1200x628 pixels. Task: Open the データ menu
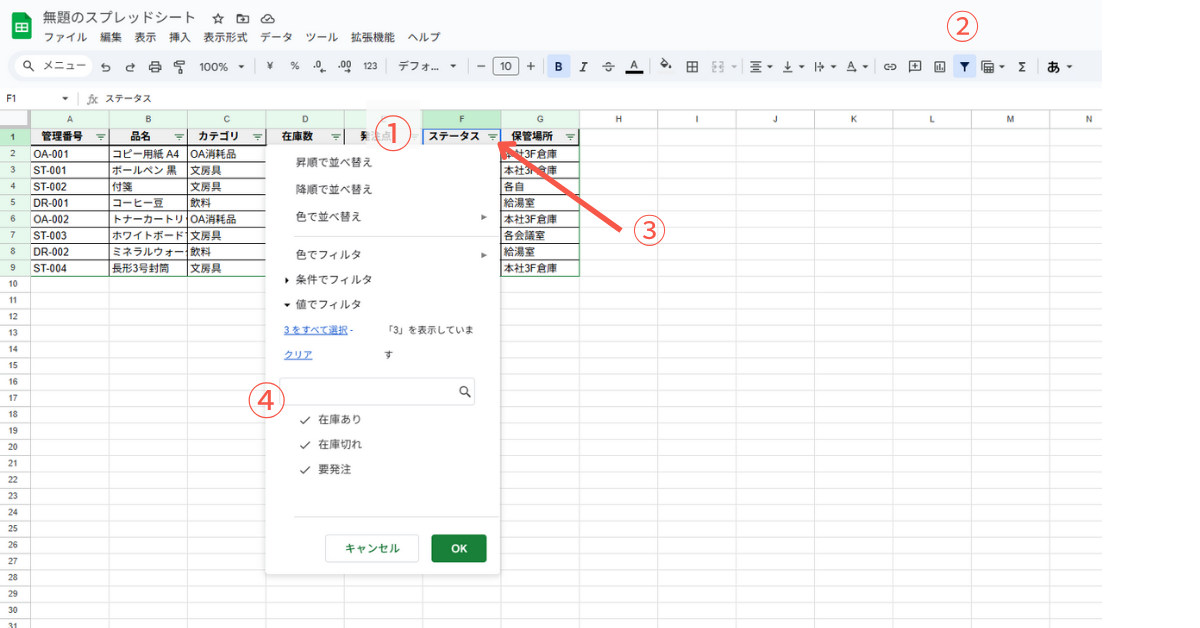tap(276, 37)
